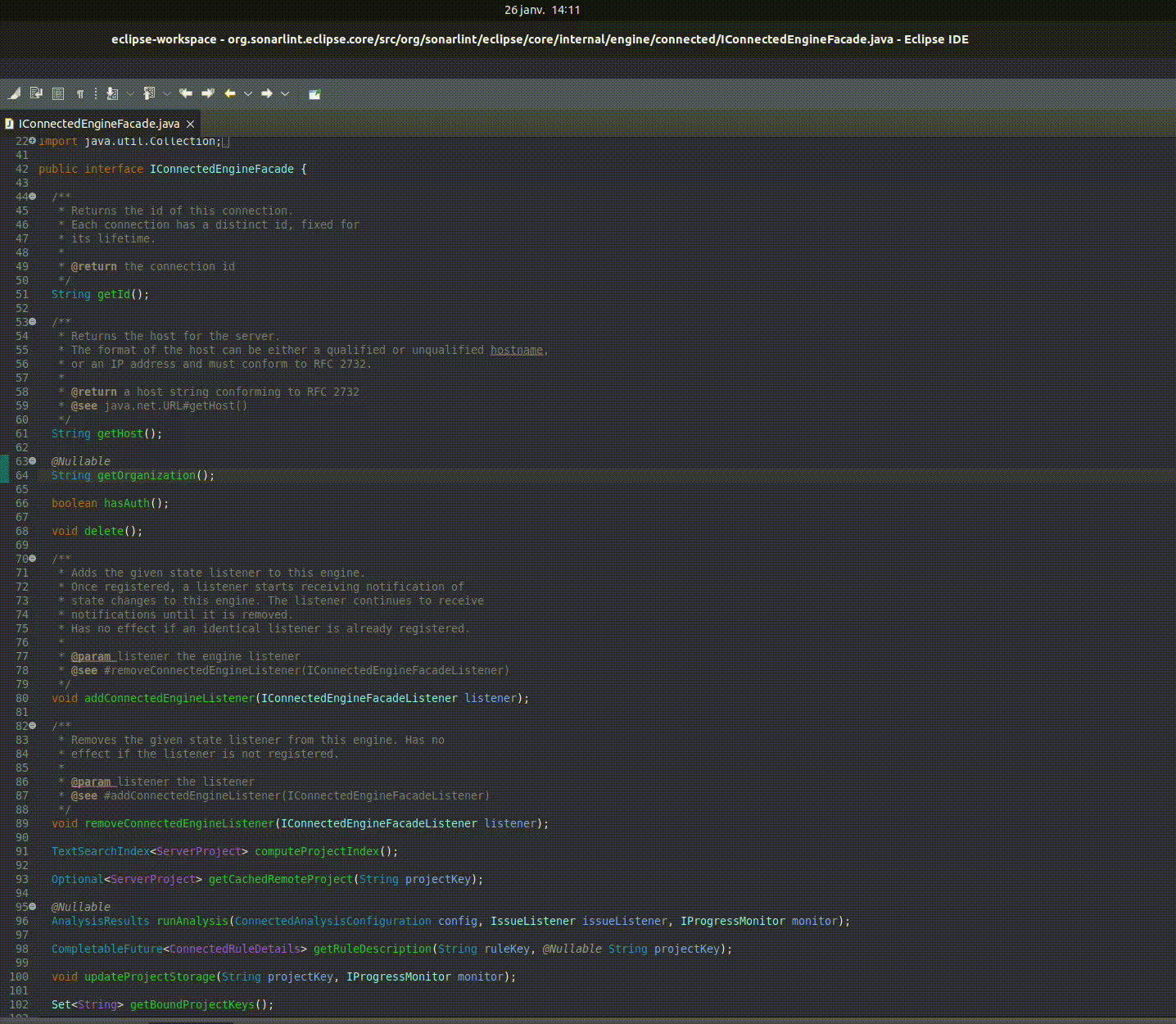Expand the collapsed imports at line 22

[31, 140]
